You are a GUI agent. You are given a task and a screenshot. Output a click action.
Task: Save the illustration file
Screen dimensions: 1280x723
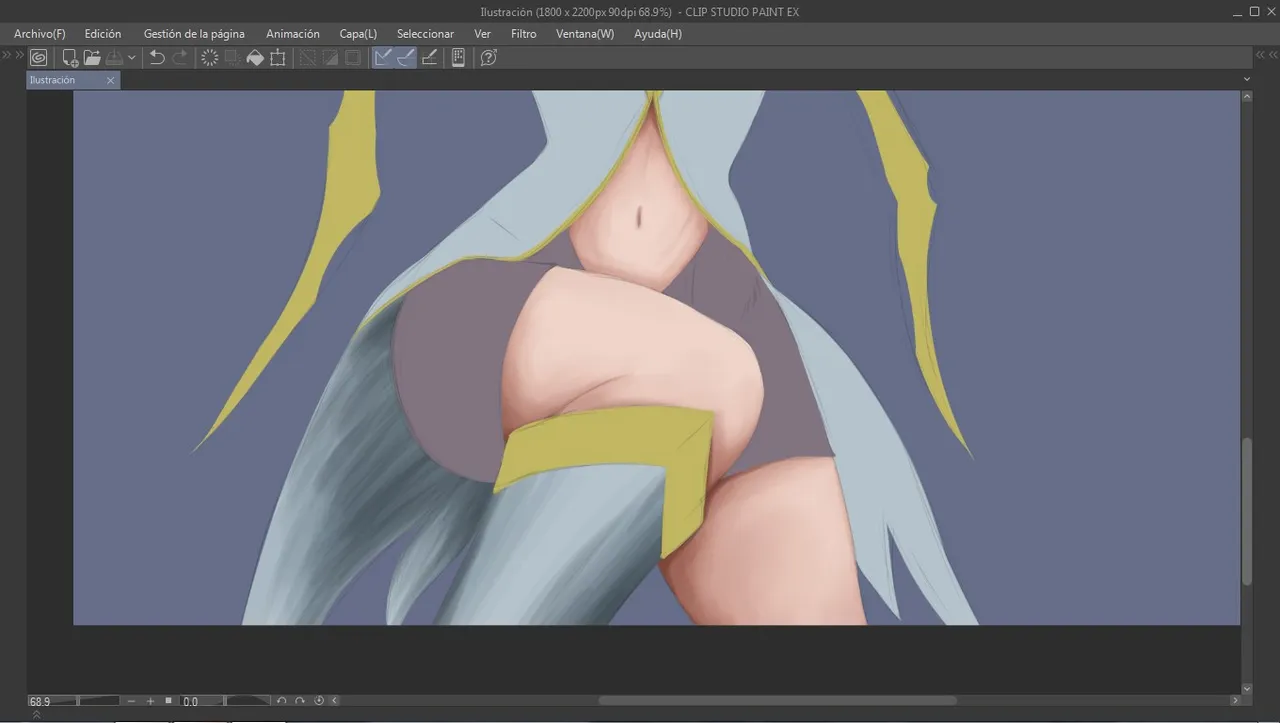[x=115, y=58]
